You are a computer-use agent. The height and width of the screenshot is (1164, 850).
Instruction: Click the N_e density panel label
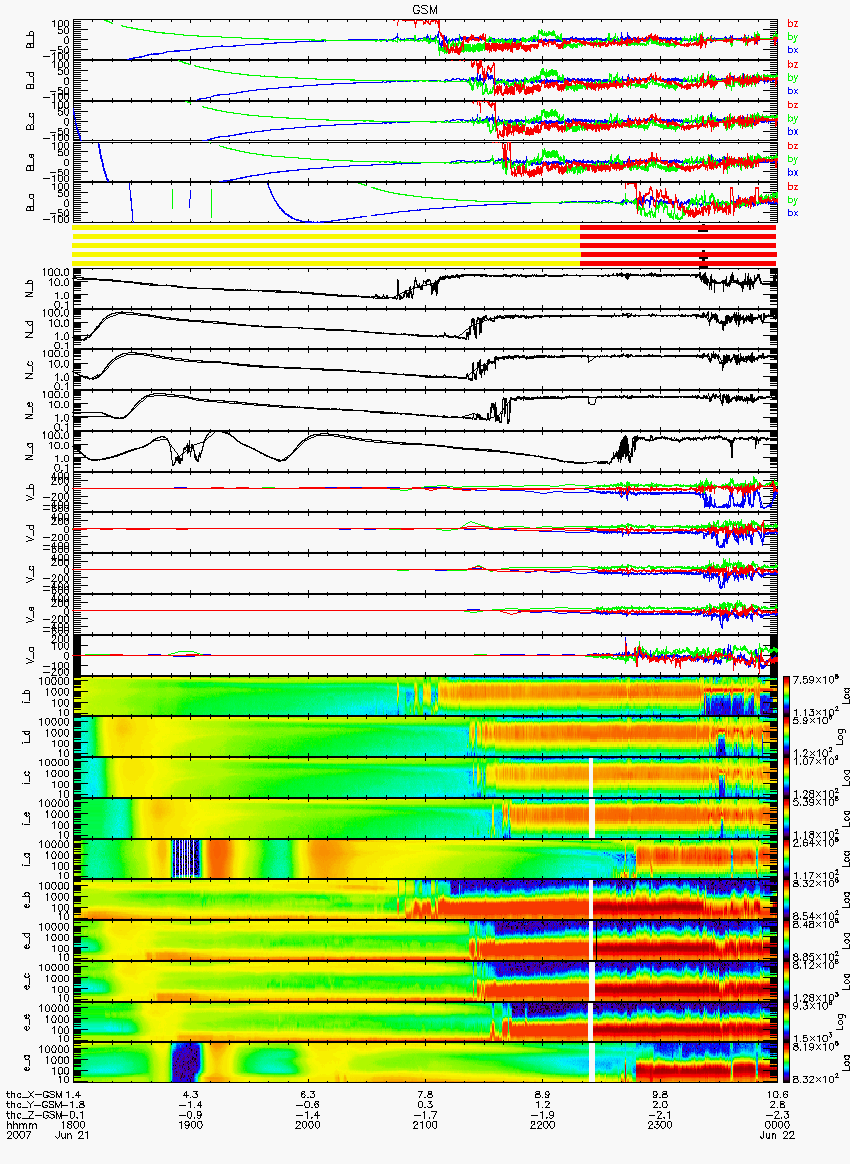pyautogui.click(x=30, y=410)
